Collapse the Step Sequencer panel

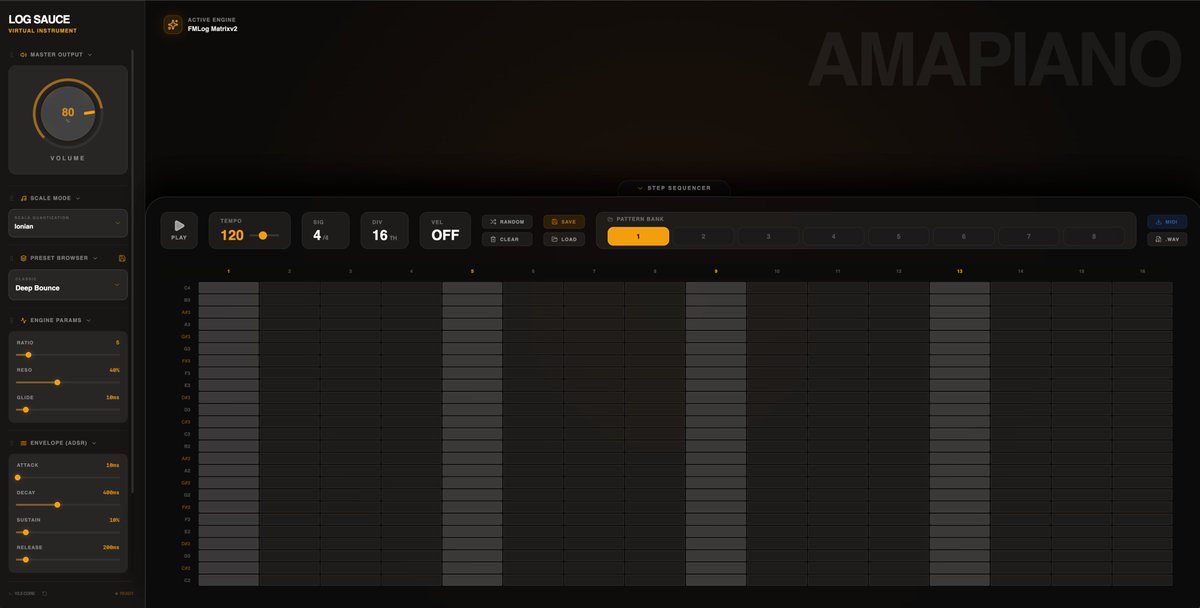tap(674, 188)
